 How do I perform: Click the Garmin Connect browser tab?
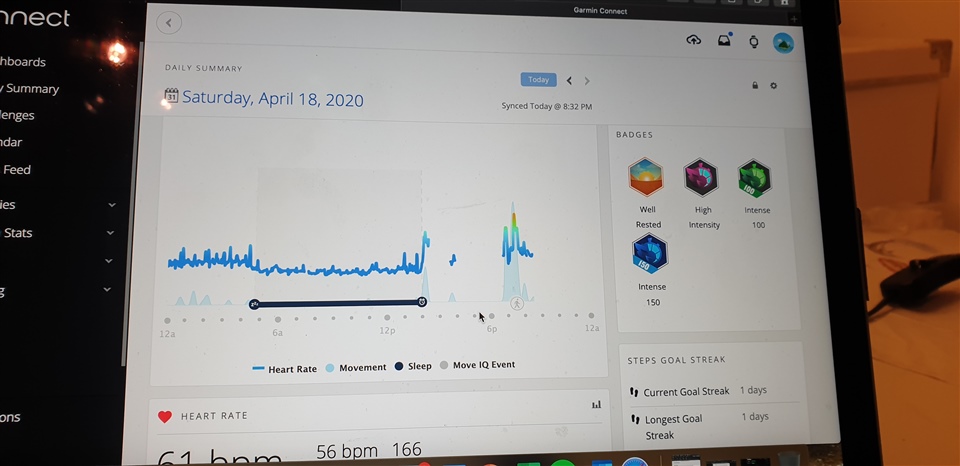tap(600, 11)
